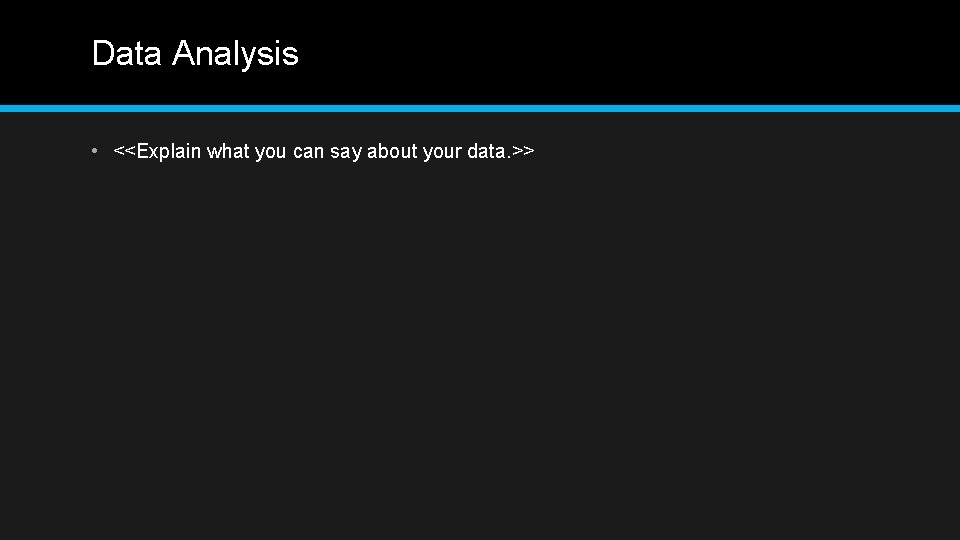
Task: Click the blue divider line under the title
Action: click(480, 108)
